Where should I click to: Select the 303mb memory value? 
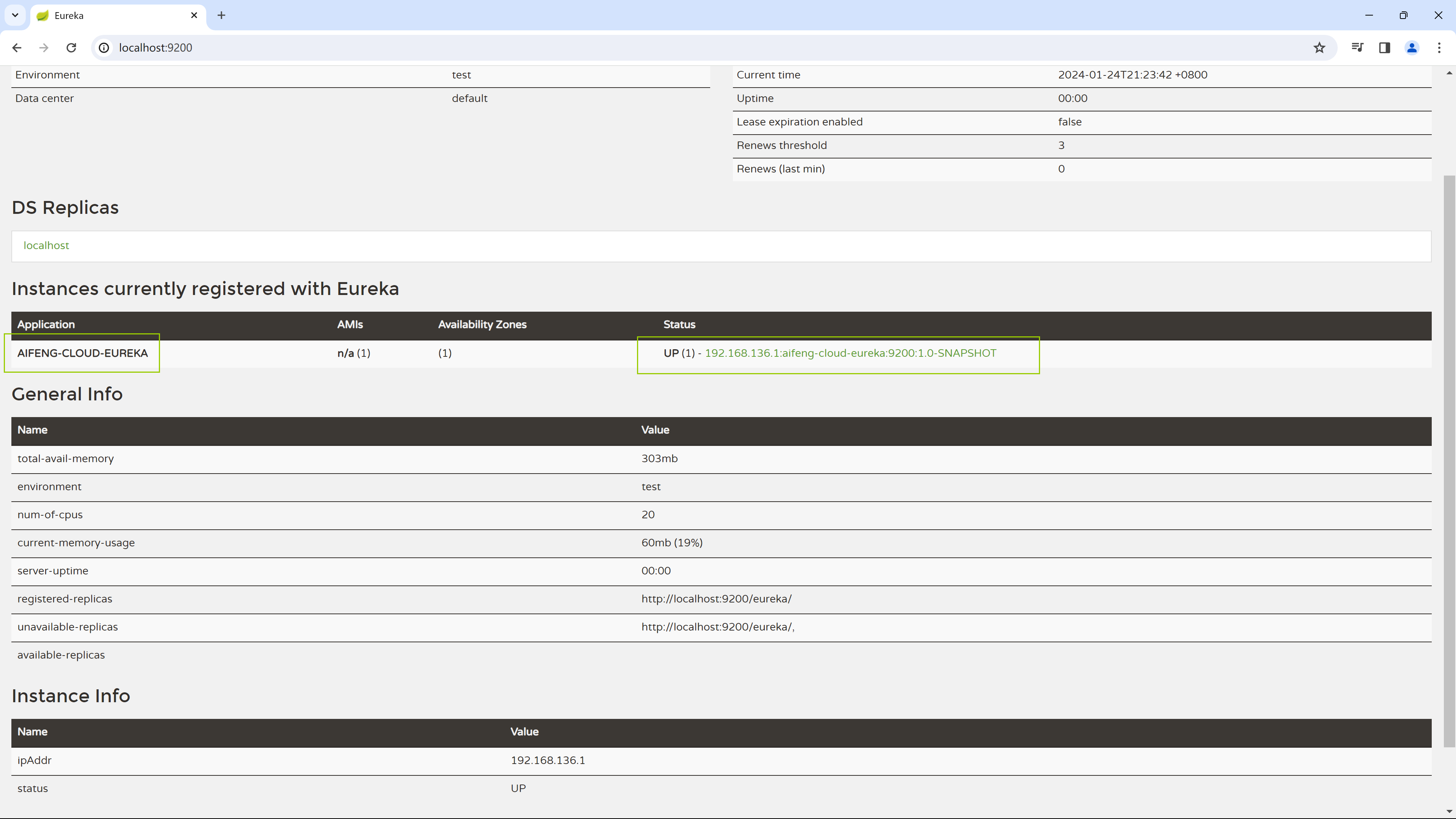[659, 458]
